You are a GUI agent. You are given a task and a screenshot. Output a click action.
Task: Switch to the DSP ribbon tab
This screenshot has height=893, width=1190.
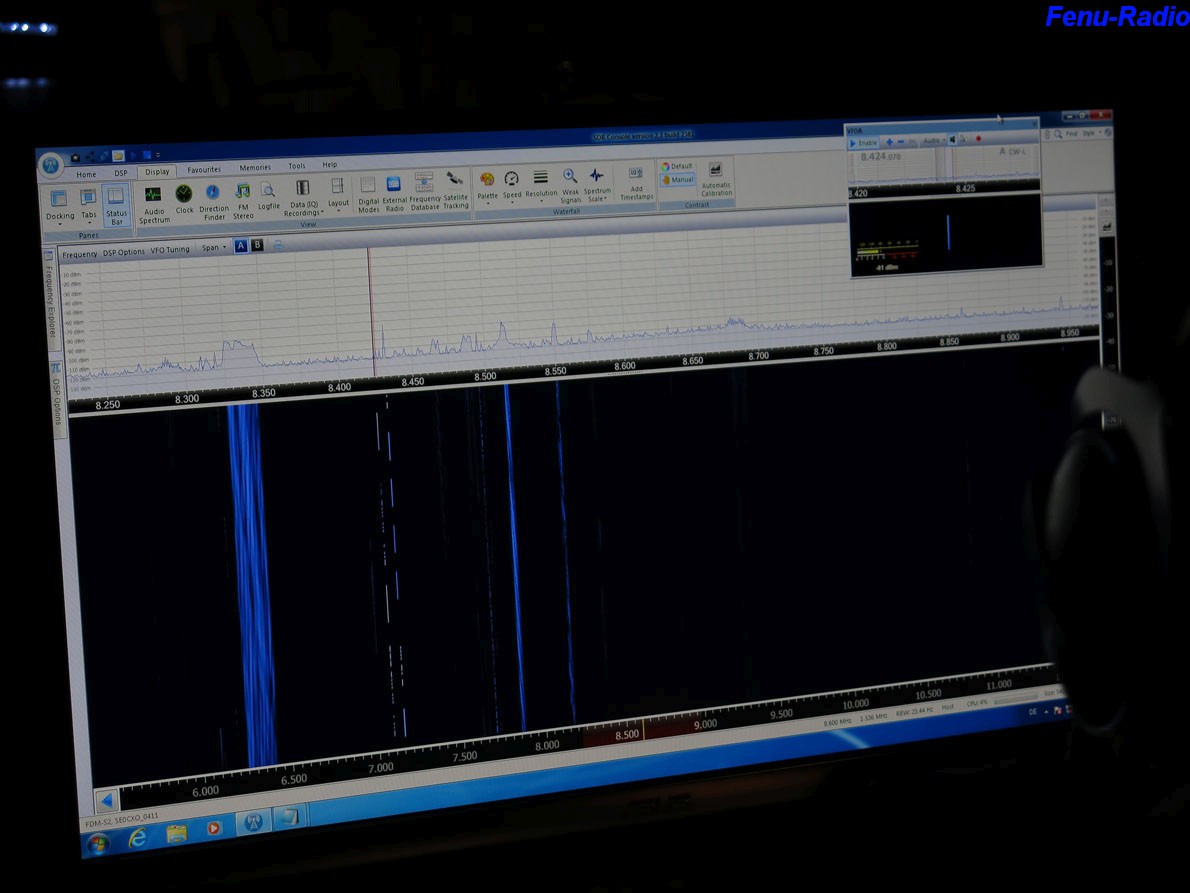point(121,173)
